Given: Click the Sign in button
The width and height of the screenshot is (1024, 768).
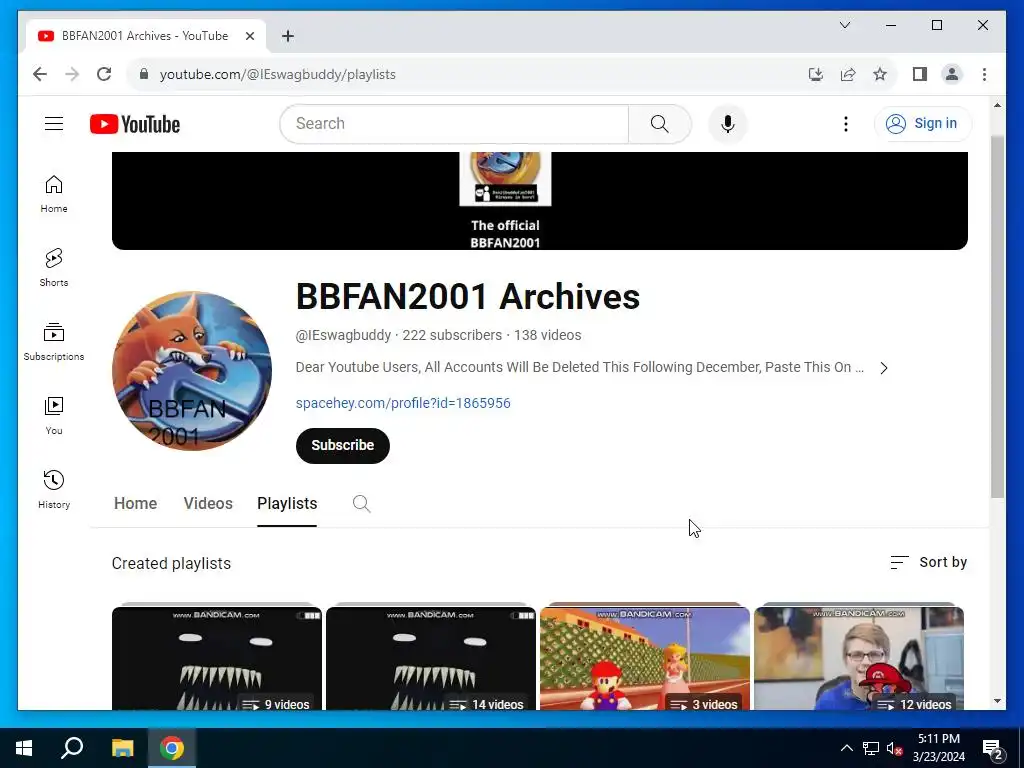Looking at the screenshot, I should (923, 123).
